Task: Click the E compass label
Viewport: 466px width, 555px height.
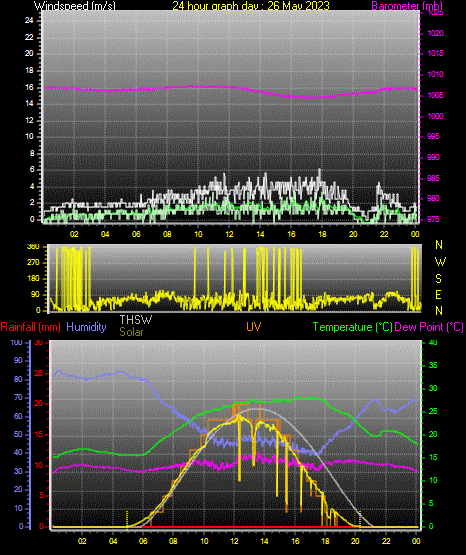Action: [438, 295]
